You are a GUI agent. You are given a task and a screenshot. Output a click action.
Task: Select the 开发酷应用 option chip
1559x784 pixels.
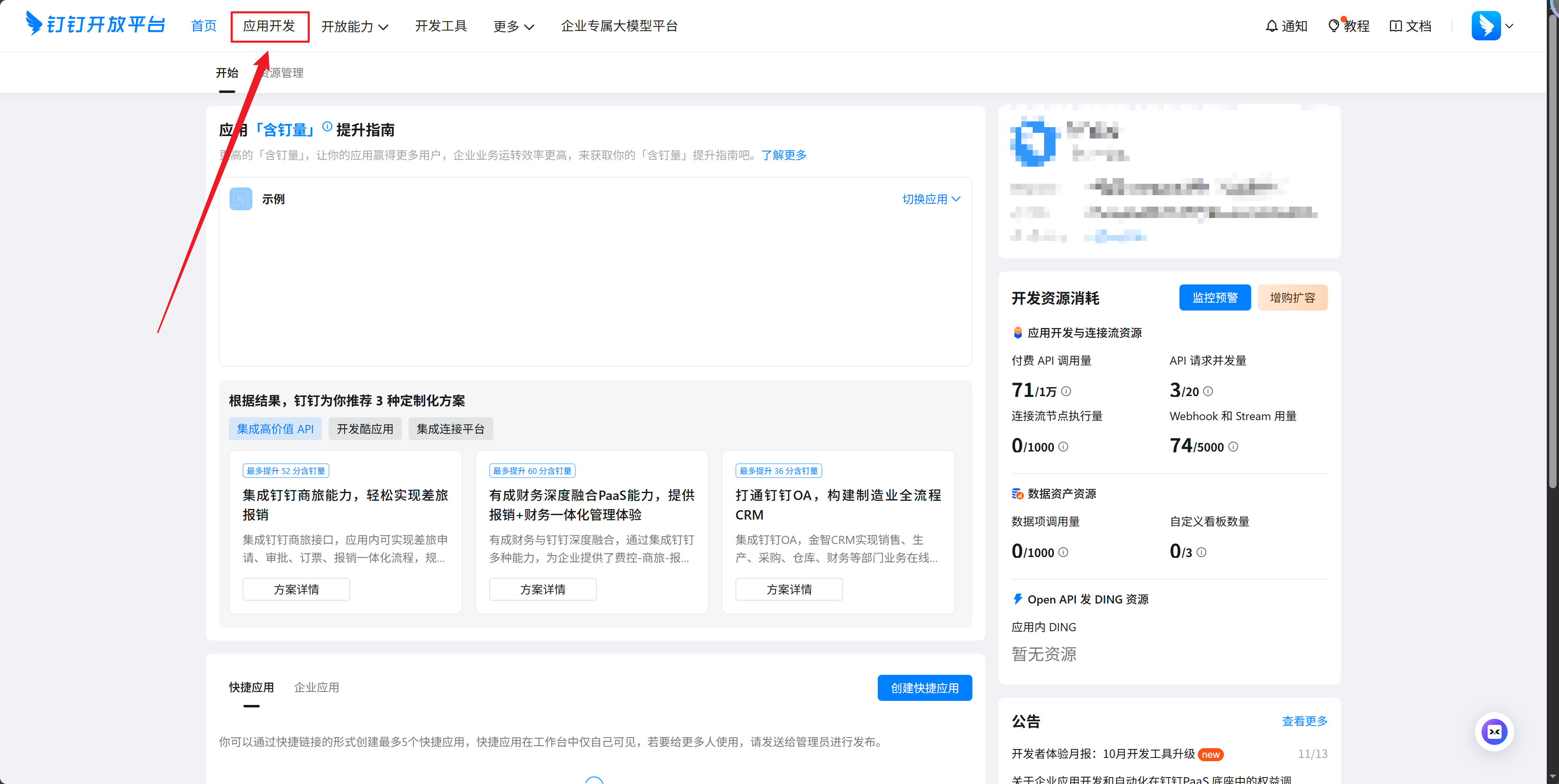point(365,429)
